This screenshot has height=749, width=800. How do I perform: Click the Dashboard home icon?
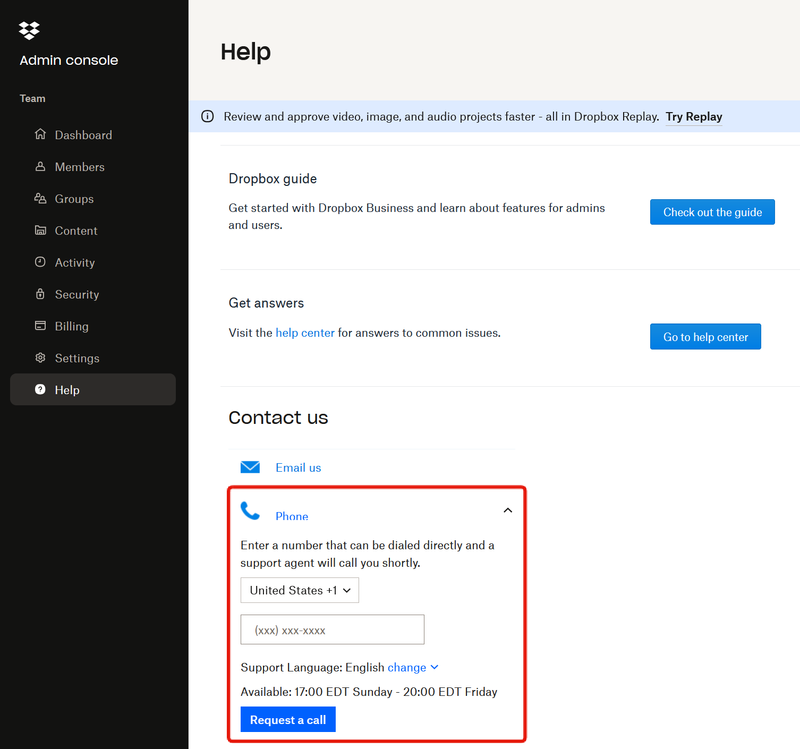[x=40, y=135]
